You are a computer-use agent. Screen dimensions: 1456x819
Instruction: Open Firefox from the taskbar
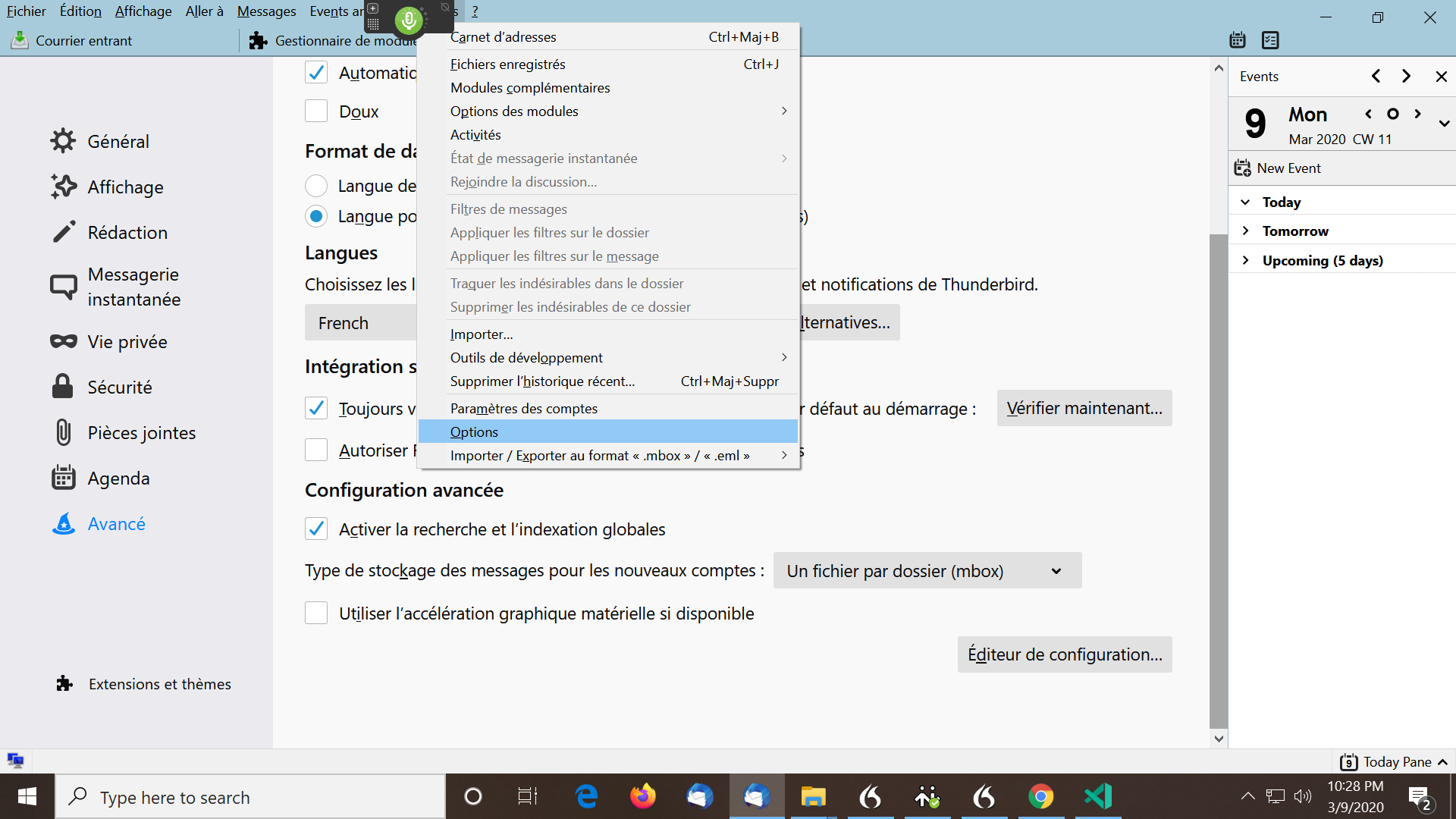(642, 796)
